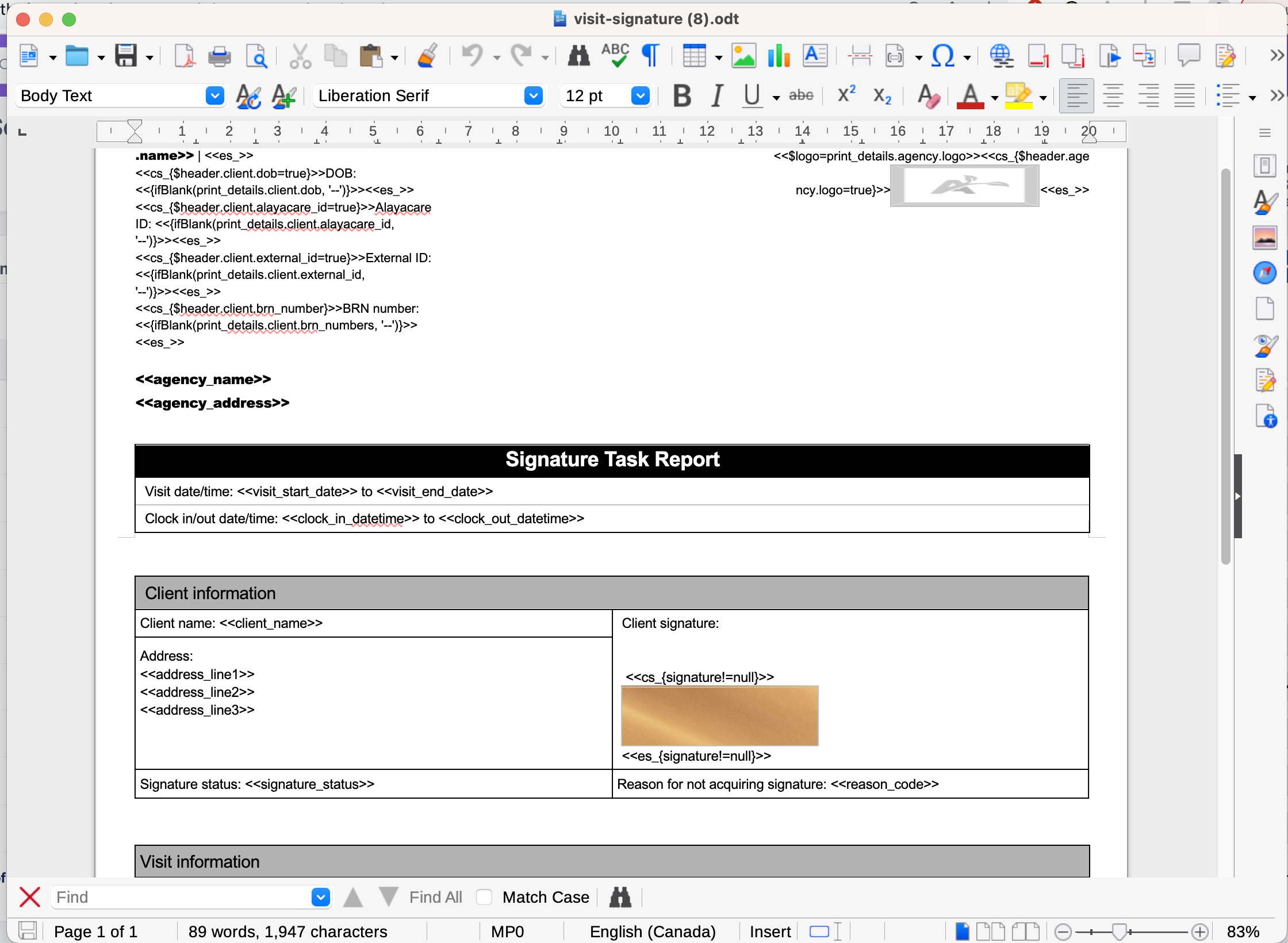Toggle Italic formatting

click(x=717, y=96)
